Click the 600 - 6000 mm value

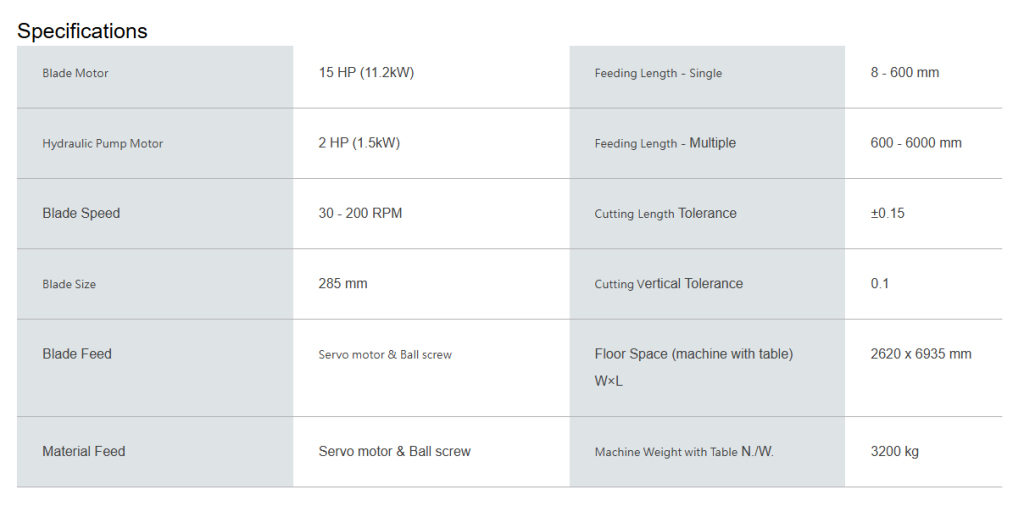pos(916,143)
